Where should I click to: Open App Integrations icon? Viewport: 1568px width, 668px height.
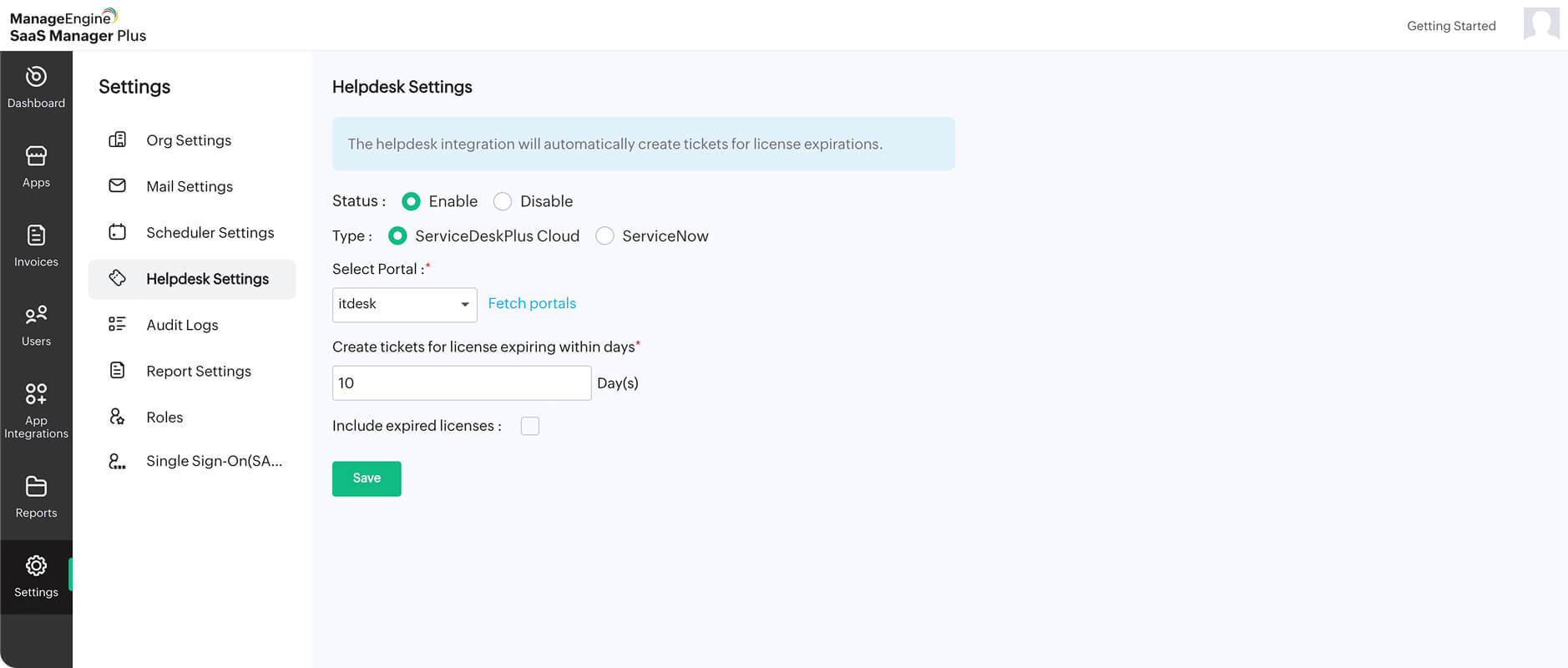tap(36, 393)
